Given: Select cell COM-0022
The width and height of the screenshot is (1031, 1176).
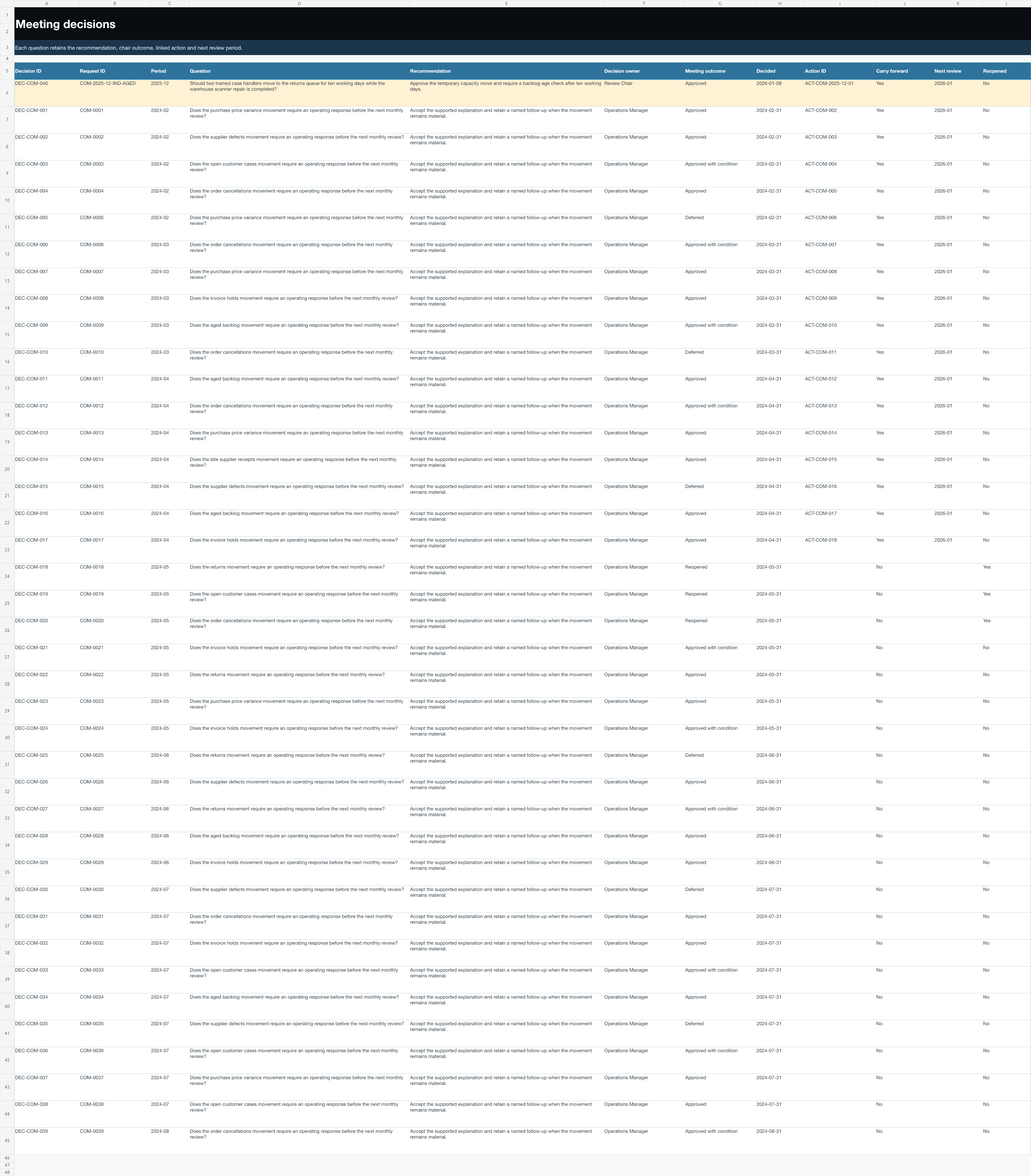Looking at the screenshot, I should (x=114, y=684).
